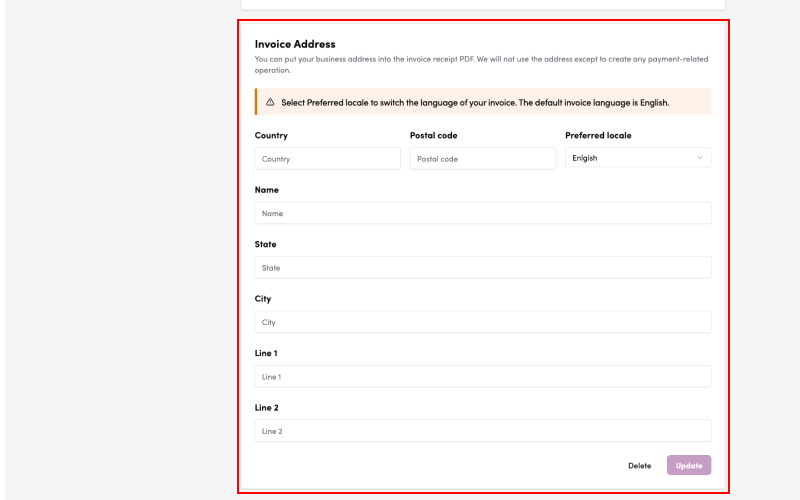Image resolution: width=800 pixels, height=500 pixels.
Task: Click the 'You can put your business address' description
Action: click(481, 64)
